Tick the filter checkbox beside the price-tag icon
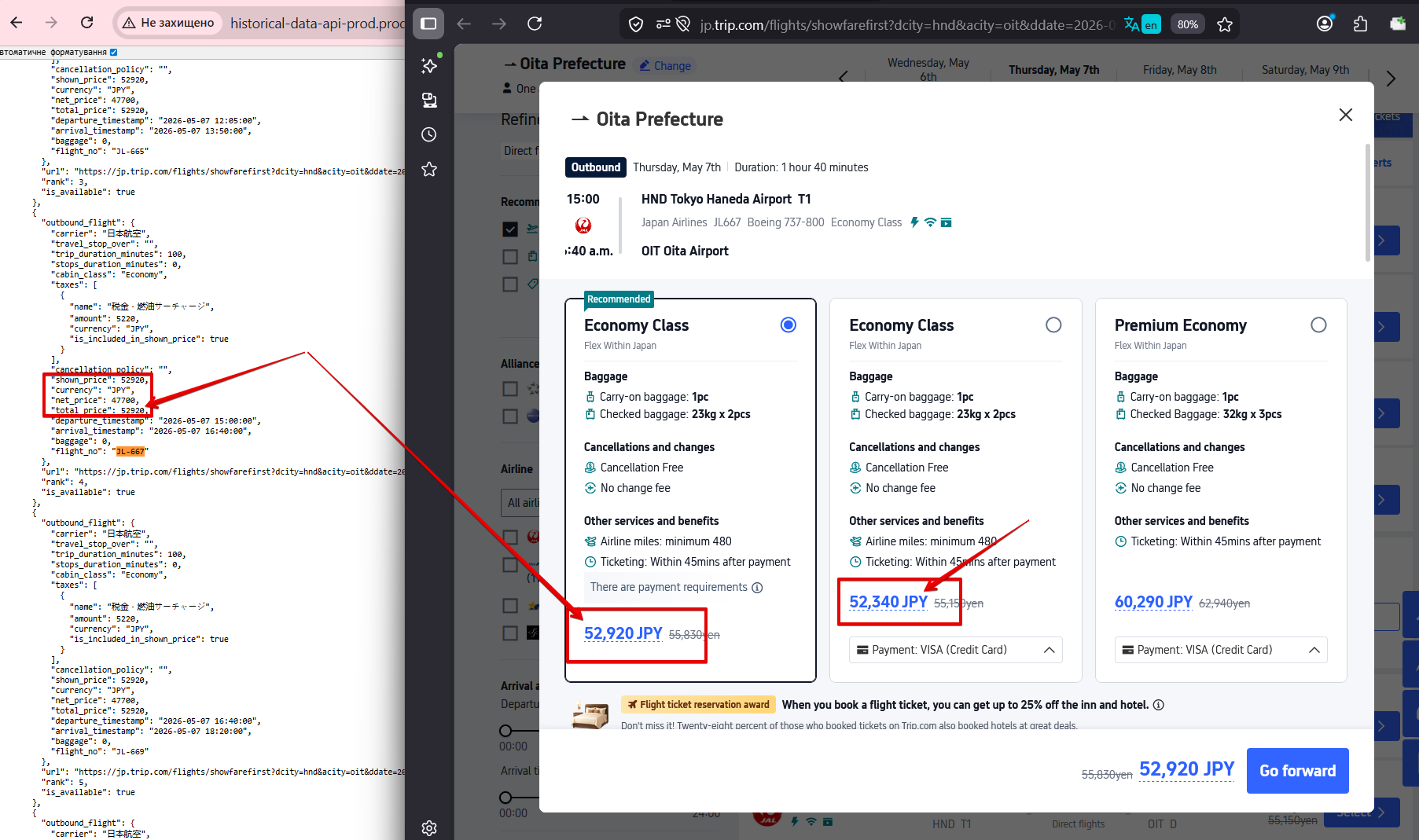This screenshot has height=840, width=1419. click(510, 284)
